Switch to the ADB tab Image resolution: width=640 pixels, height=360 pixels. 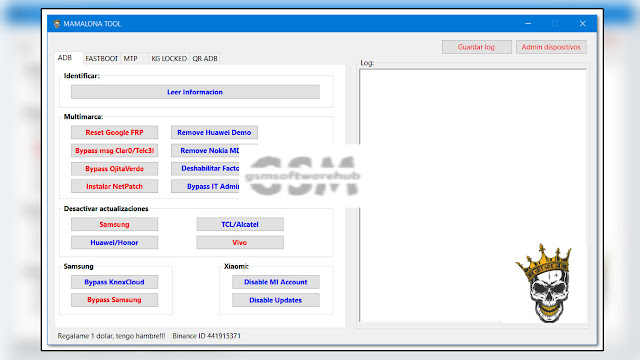tap(65, 58)
